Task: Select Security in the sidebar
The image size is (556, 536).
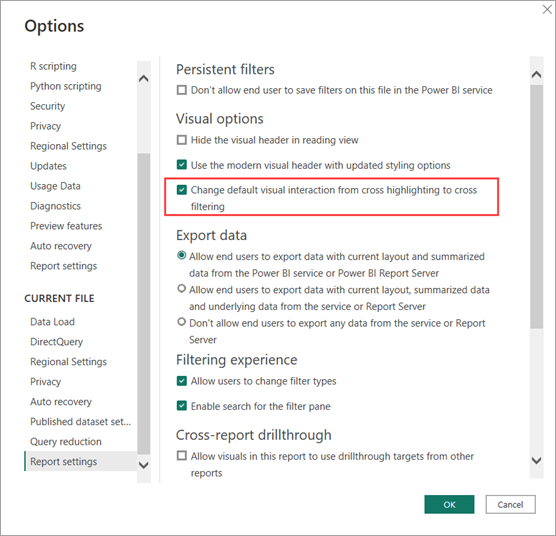Action: tap(48, 106)
